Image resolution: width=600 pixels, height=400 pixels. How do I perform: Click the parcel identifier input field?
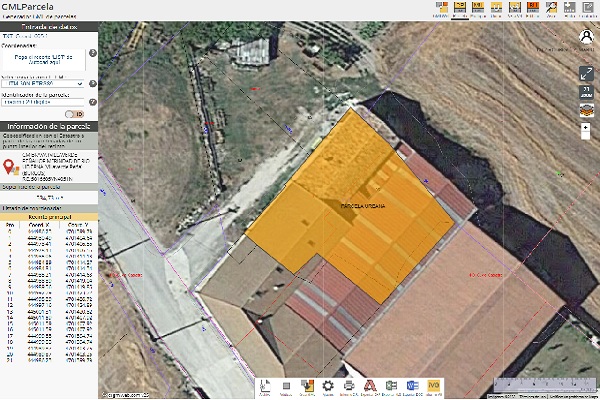[42, 102]
